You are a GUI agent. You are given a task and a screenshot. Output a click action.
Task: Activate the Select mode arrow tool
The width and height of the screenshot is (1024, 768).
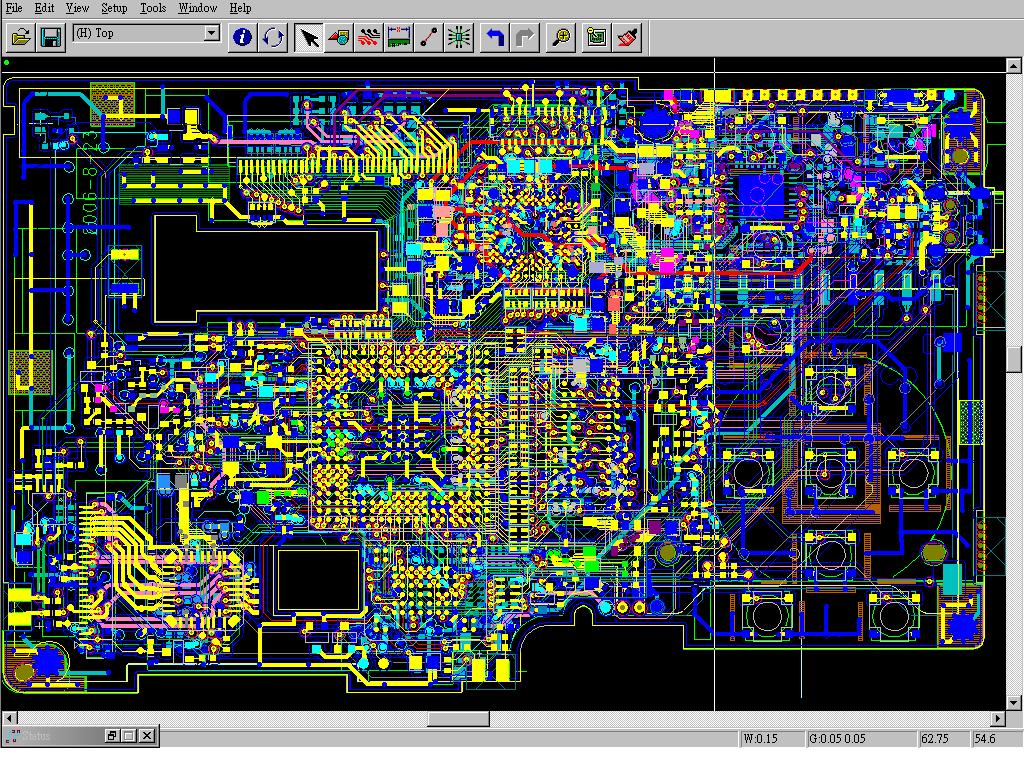click(x=309, y=37)
